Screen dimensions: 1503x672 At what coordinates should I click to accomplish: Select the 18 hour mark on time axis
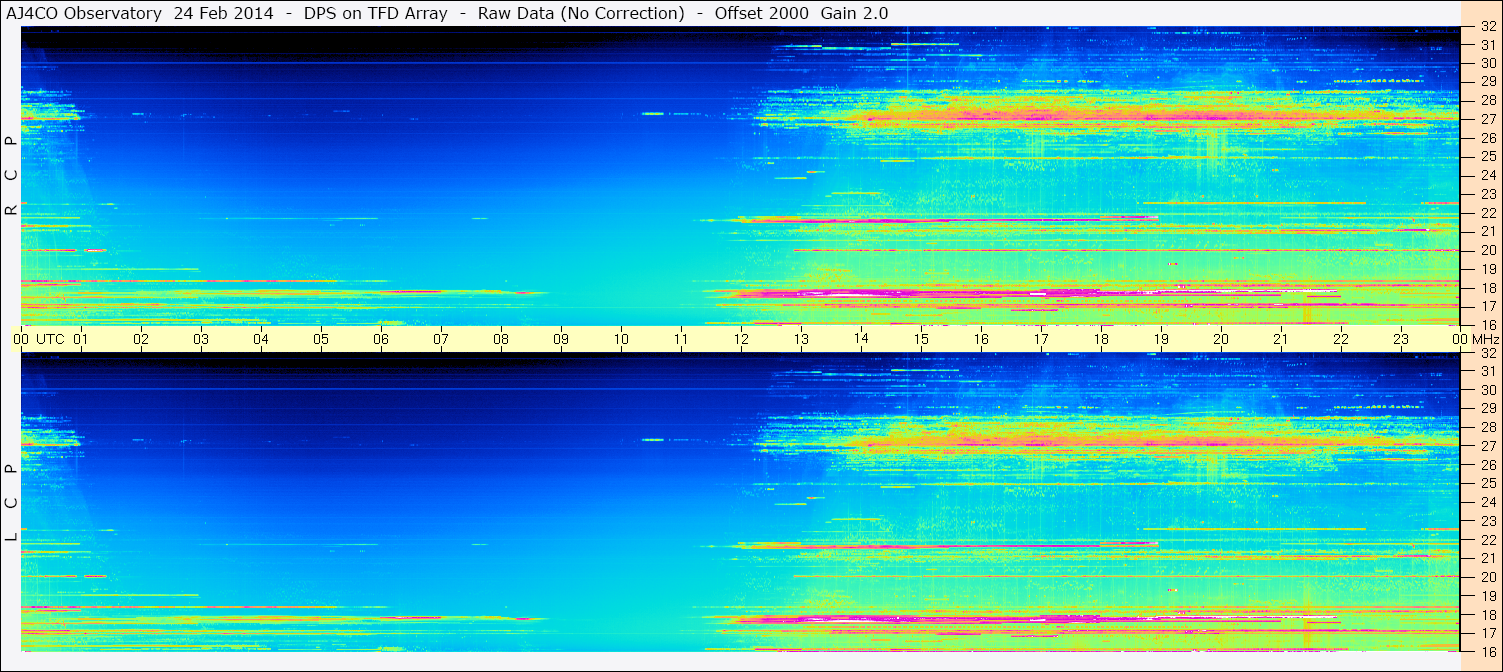pos(1101,339)
